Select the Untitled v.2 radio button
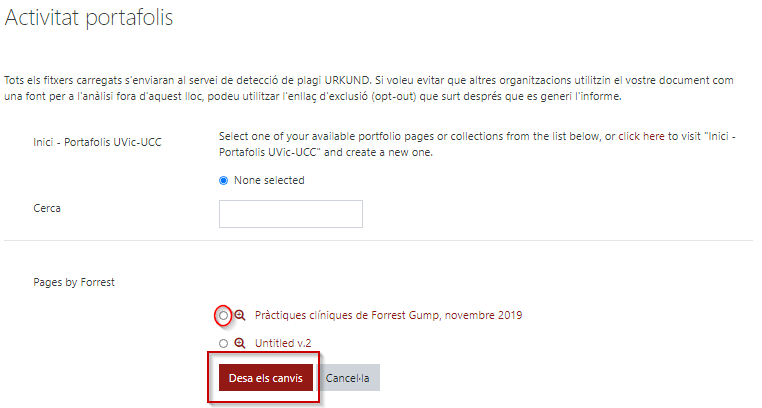 coord(223,343)
